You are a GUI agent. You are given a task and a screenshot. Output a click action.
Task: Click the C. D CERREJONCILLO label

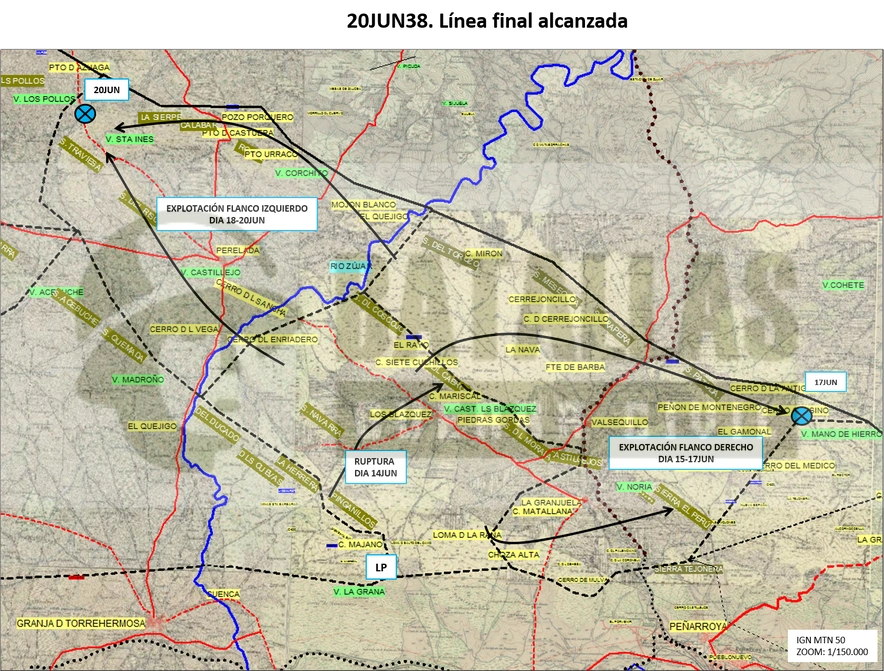click(x=566, y=319)
